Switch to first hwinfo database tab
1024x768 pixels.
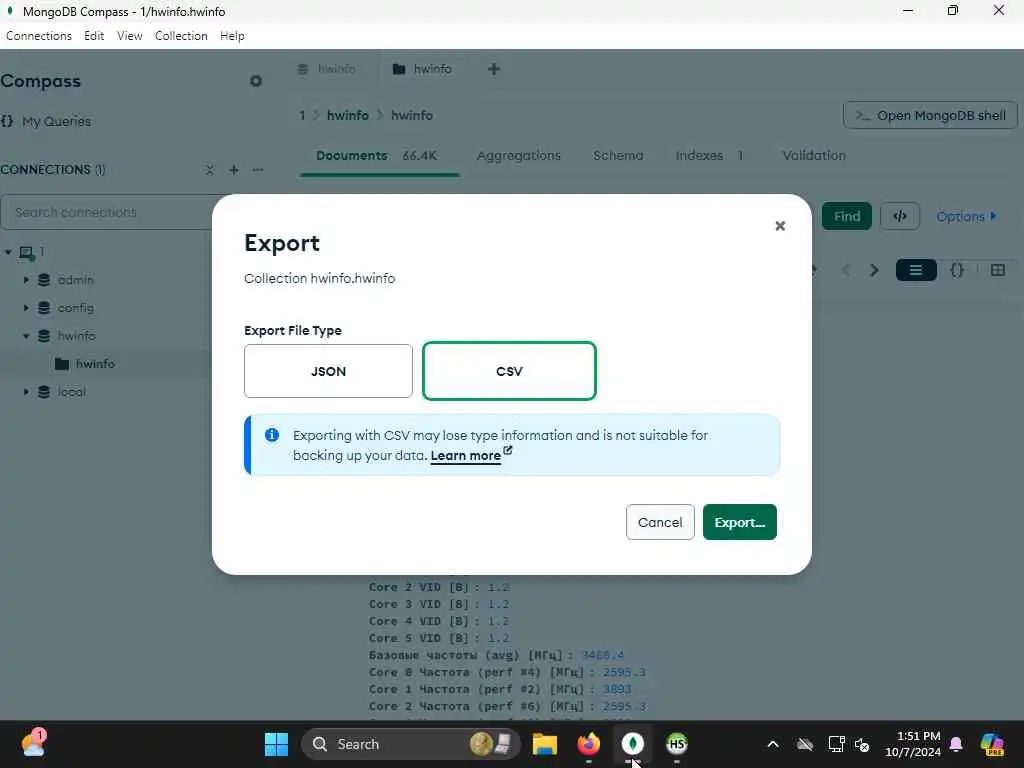(327, 69)
